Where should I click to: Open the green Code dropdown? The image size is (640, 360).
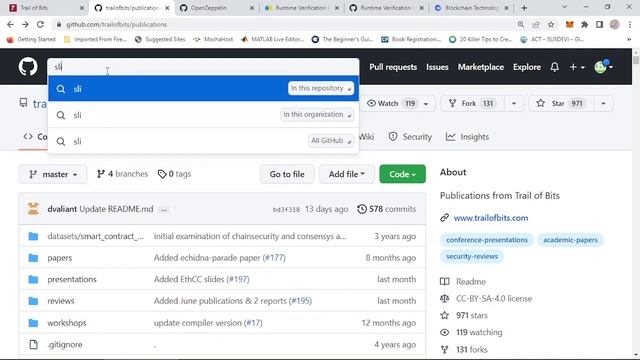402,174
